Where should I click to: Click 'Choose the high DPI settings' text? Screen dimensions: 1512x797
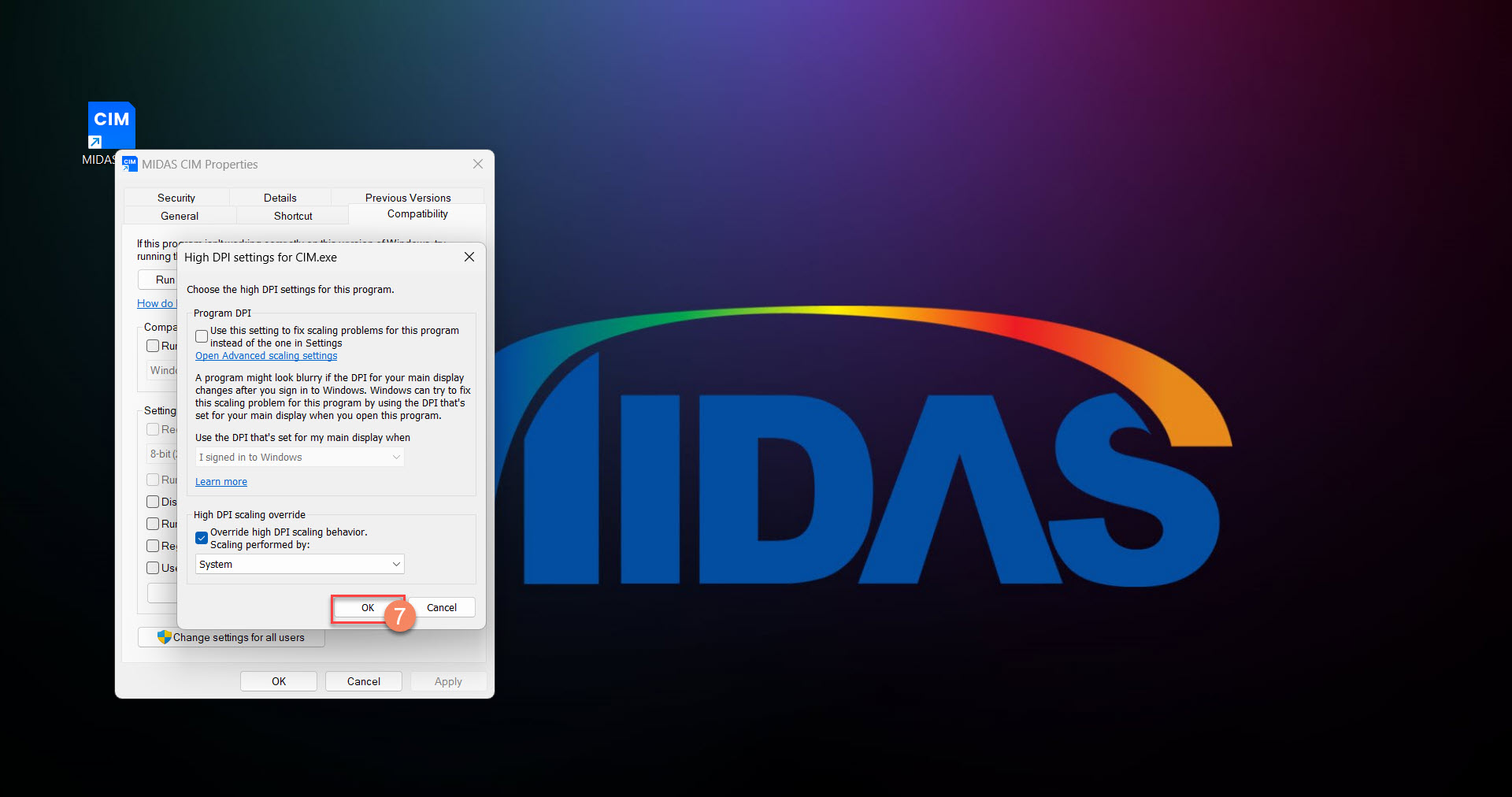[x=291, y=290]
